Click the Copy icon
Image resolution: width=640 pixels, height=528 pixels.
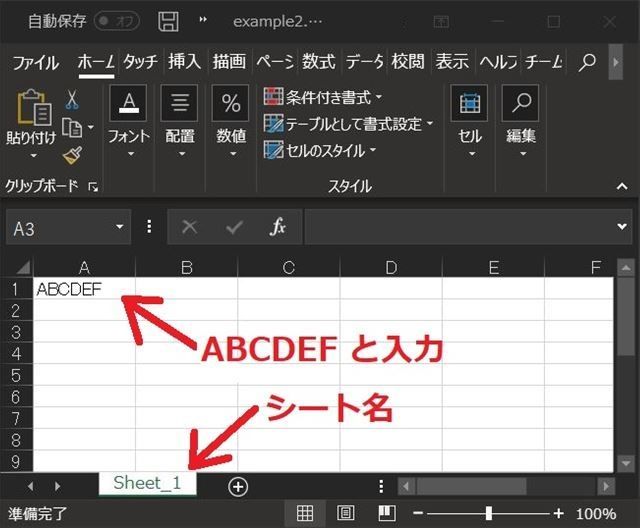tap(72, 128)
